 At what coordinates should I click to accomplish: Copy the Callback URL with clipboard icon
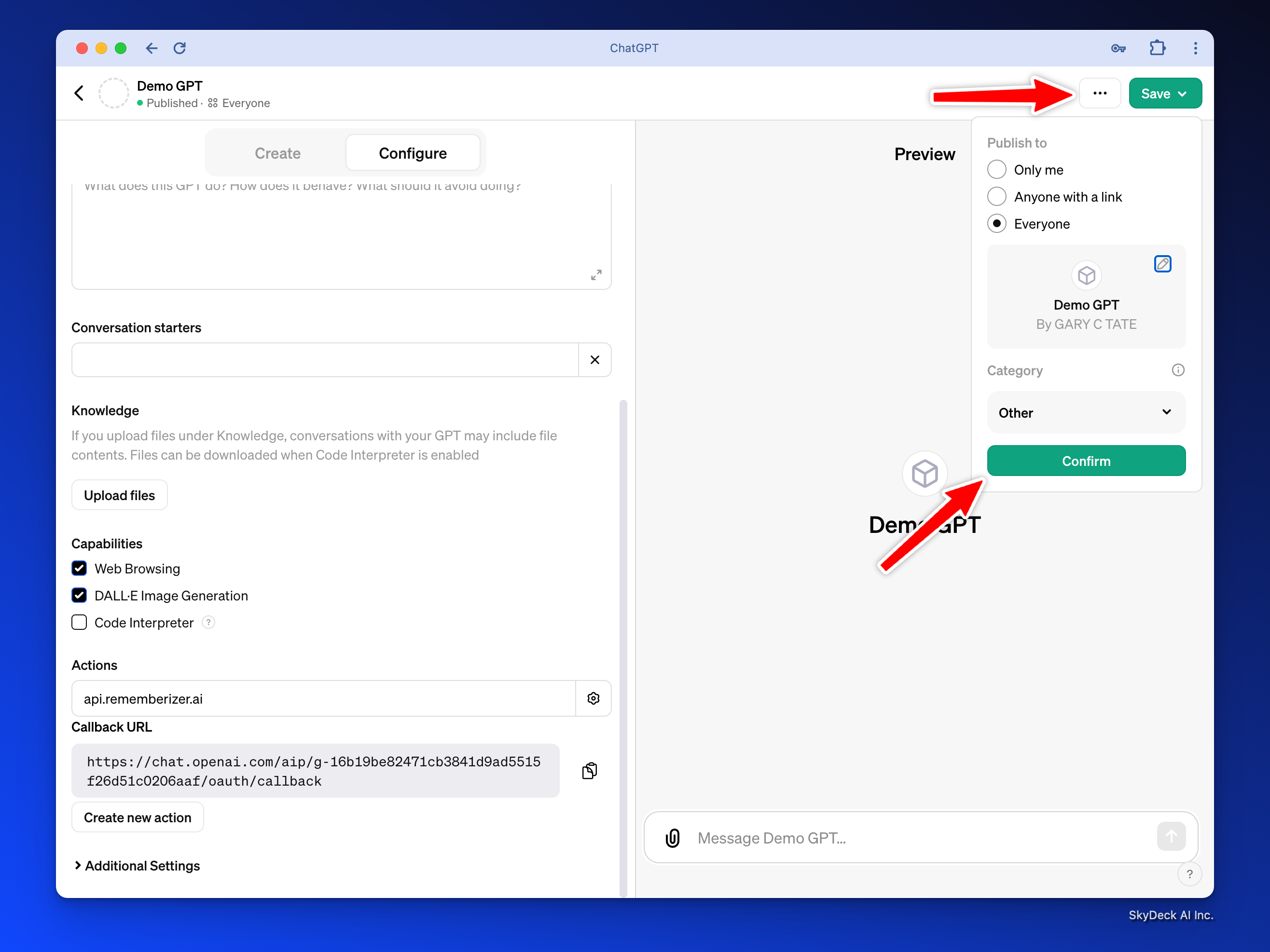point(590,771)
